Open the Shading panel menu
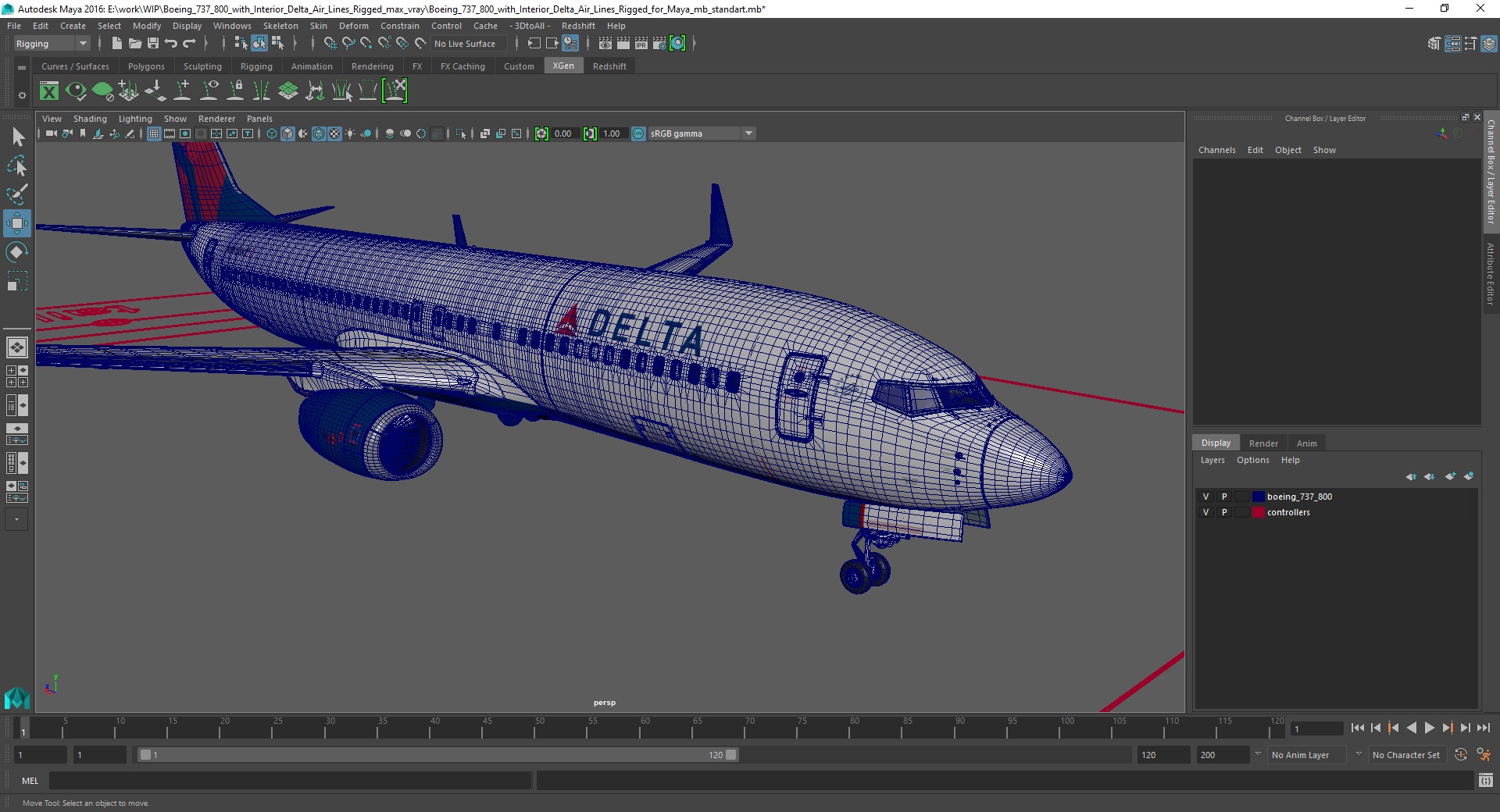The image size is (1500, 812). (x=90, y=119)
